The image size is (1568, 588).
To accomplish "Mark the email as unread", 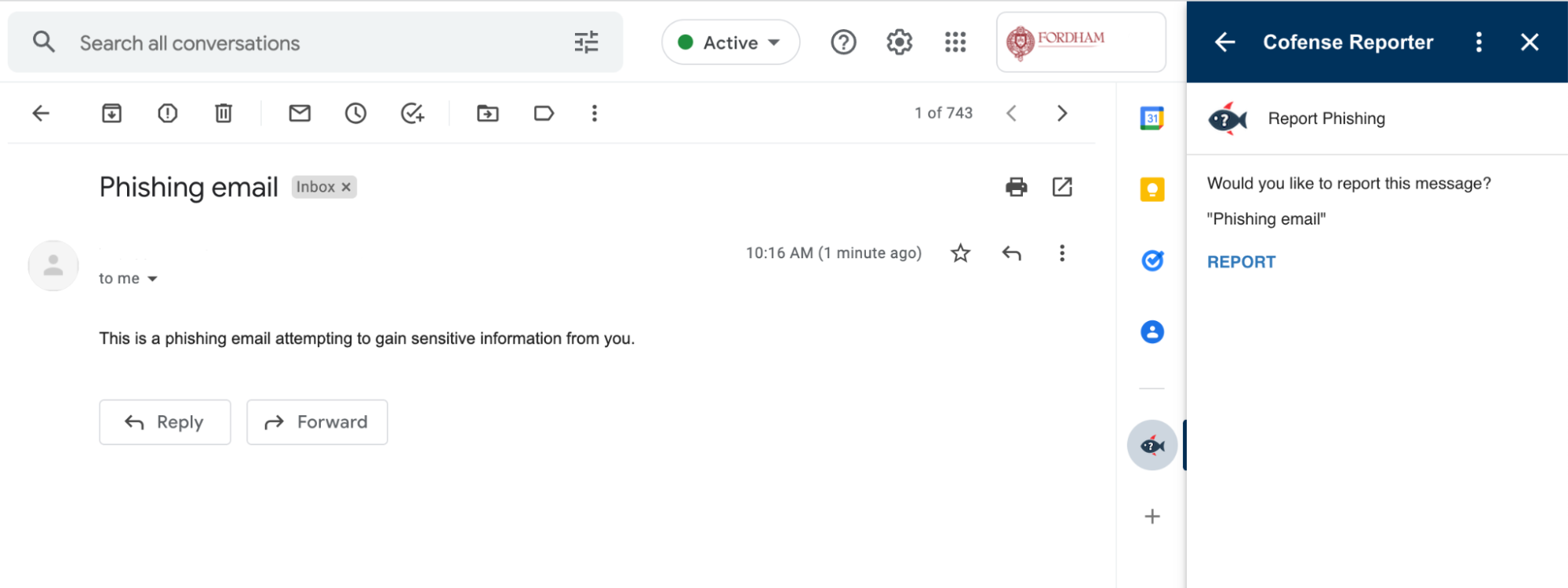I will (300, 113).
